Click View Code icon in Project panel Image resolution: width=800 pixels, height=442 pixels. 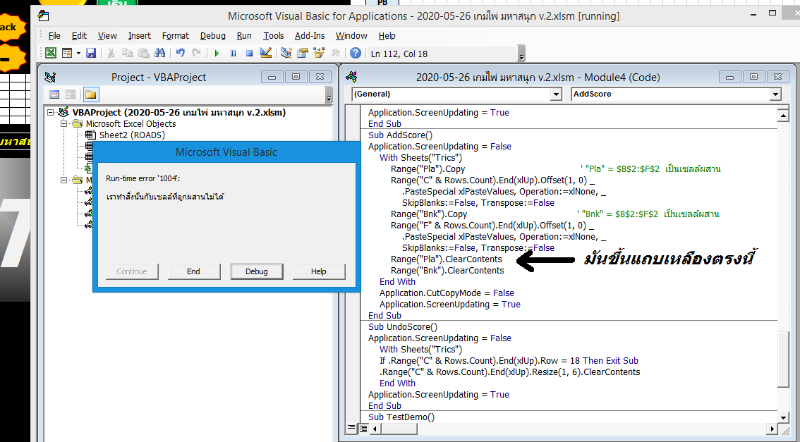[x=54, y=94]
